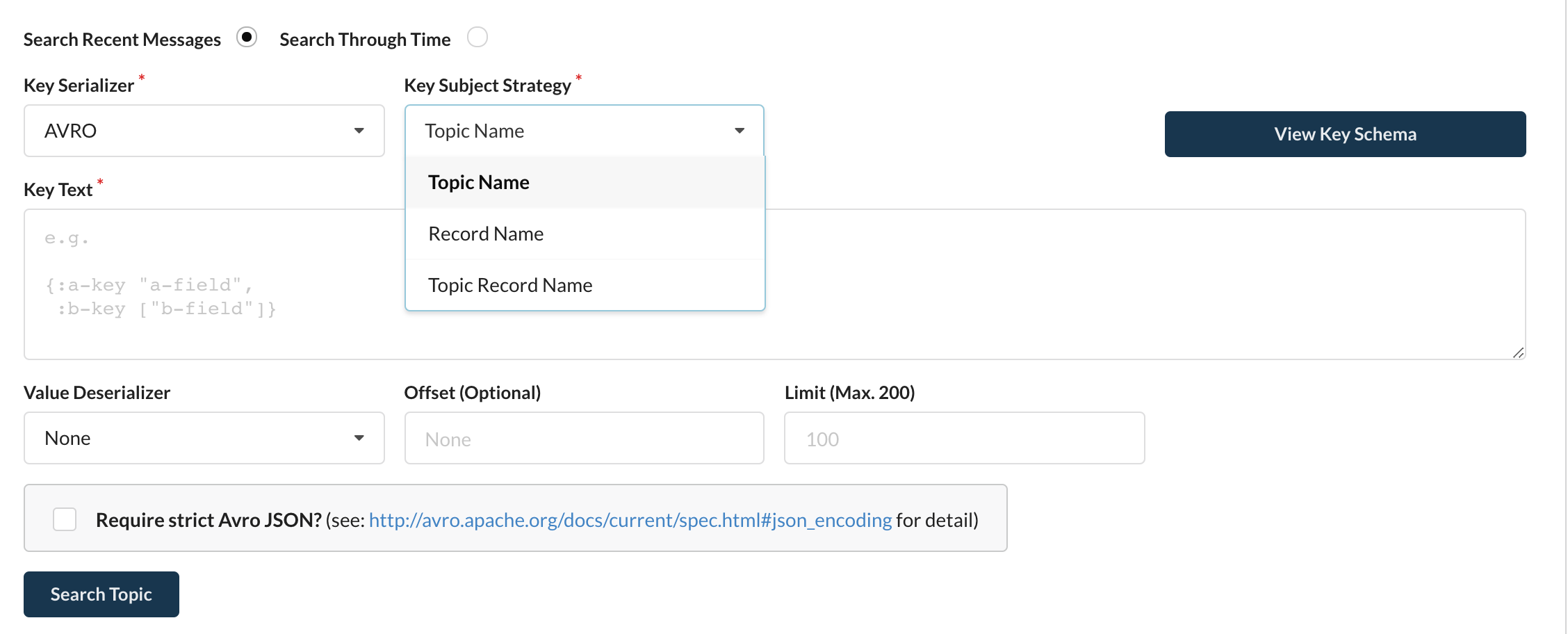
Task: Select the Search Recent Messages radio button
Action: tap(247, 37)
